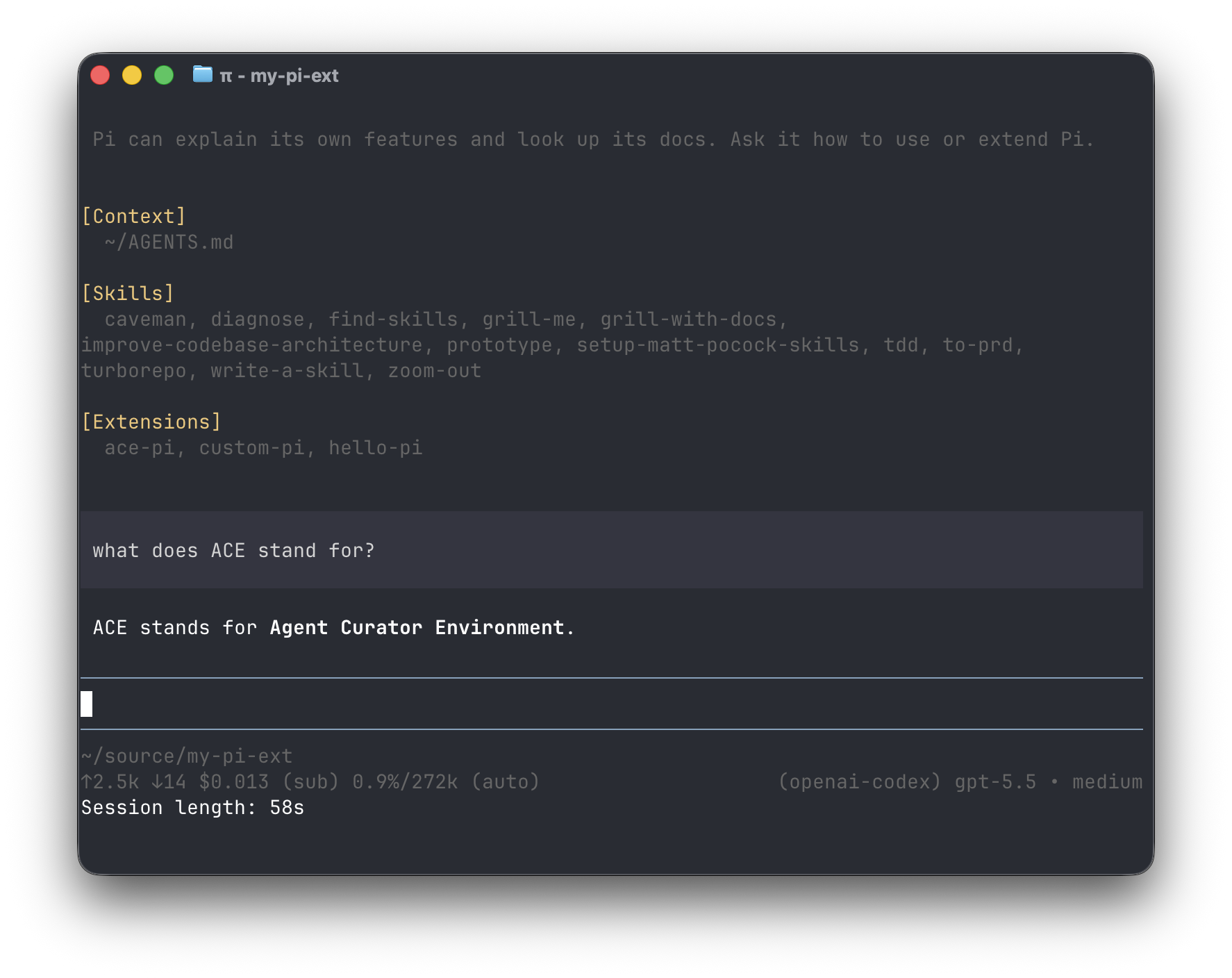Viewport: 1232px width, 978px height.
Task: Click the 'zoom-out' skill name
Action: pyautogui.click(x=435, y=371)
